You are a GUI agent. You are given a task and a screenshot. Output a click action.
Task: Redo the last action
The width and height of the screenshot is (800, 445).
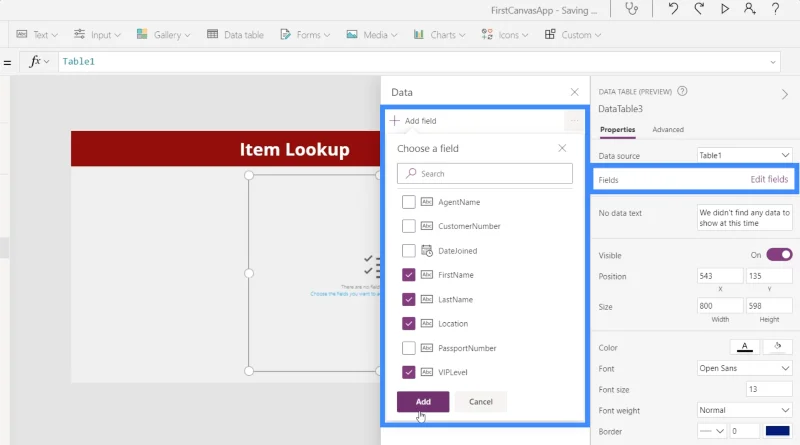pyautogui.click(x=699, y=9)
